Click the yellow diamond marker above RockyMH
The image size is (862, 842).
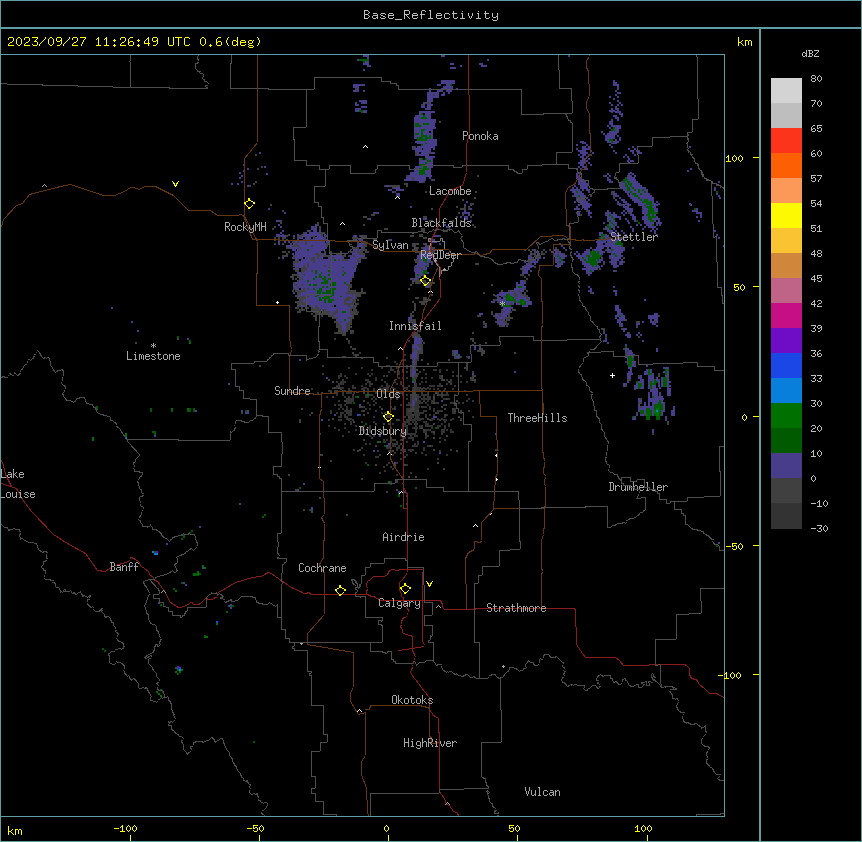(x=250, y=204)
